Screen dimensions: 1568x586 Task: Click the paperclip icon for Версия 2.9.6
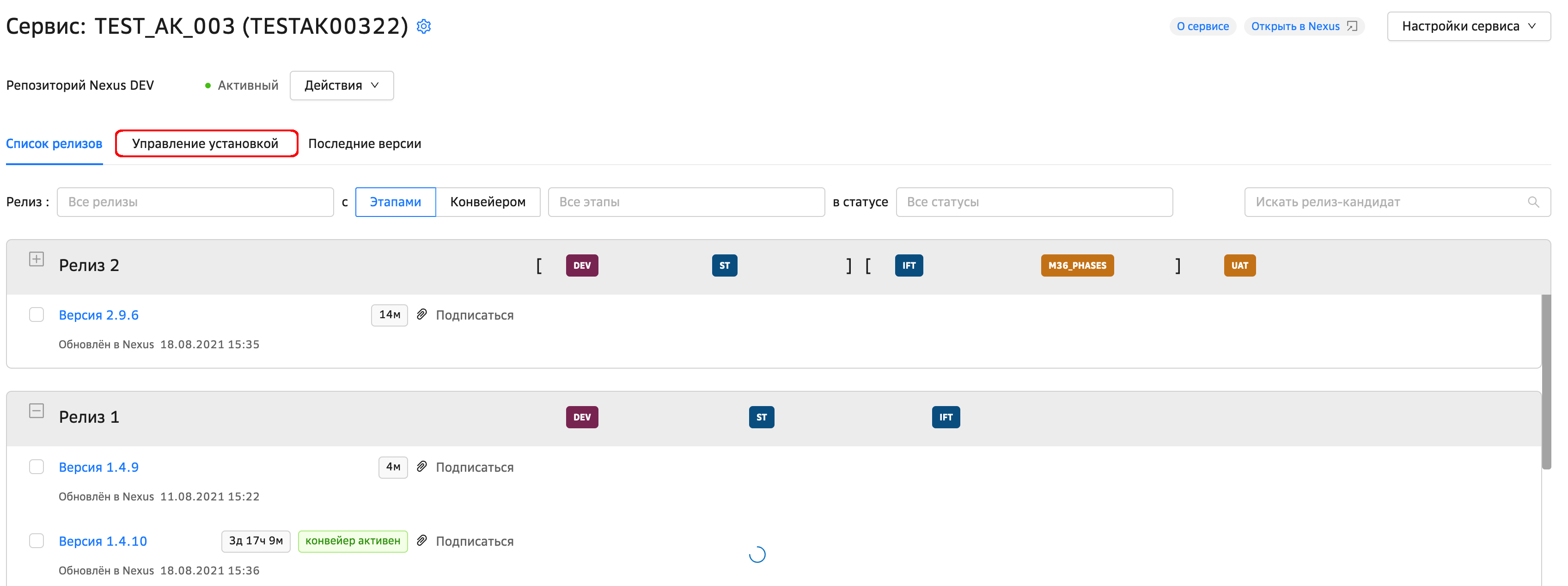422,315
